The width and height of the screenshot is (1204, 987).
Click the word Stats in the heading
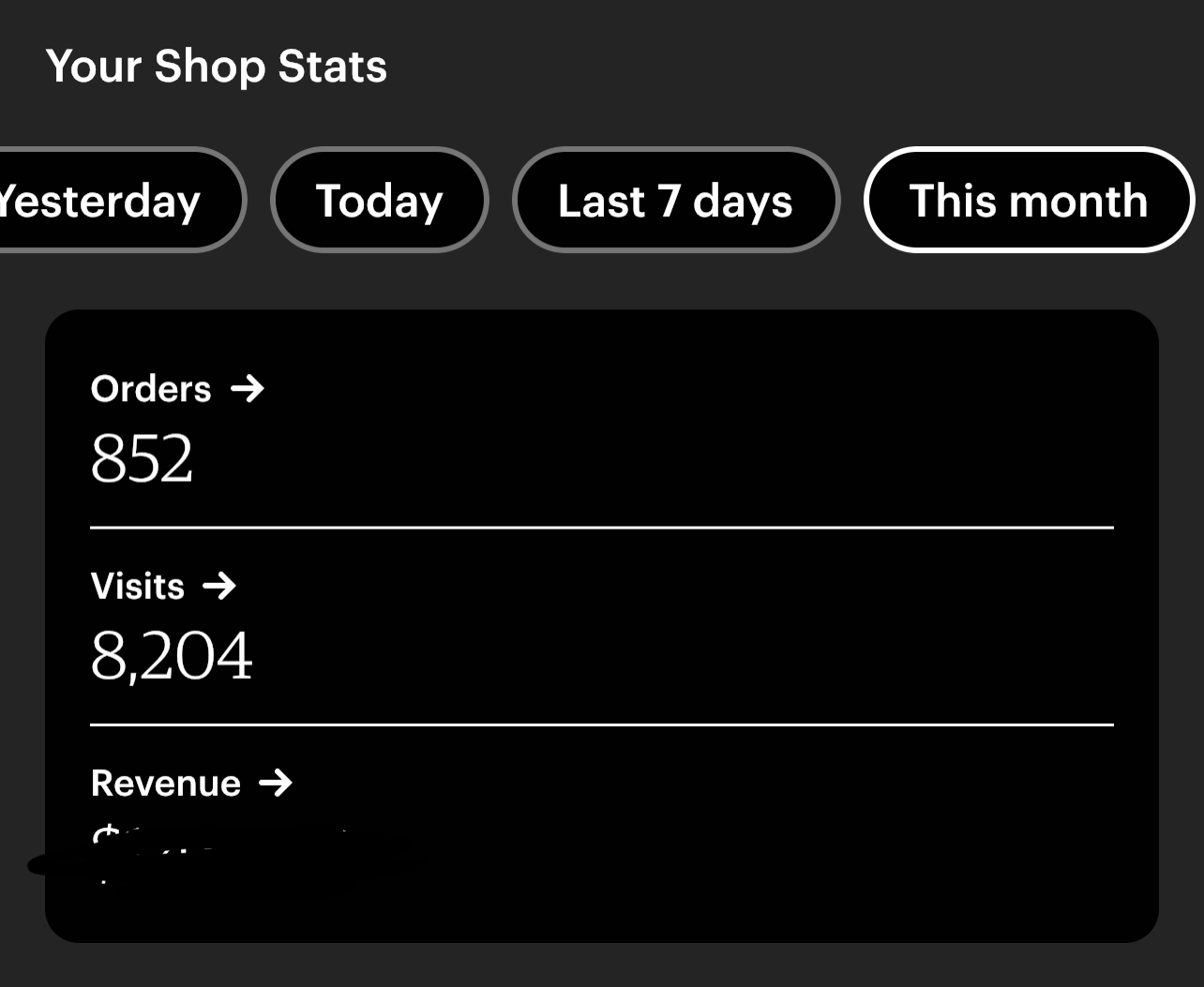click(333, 67)
